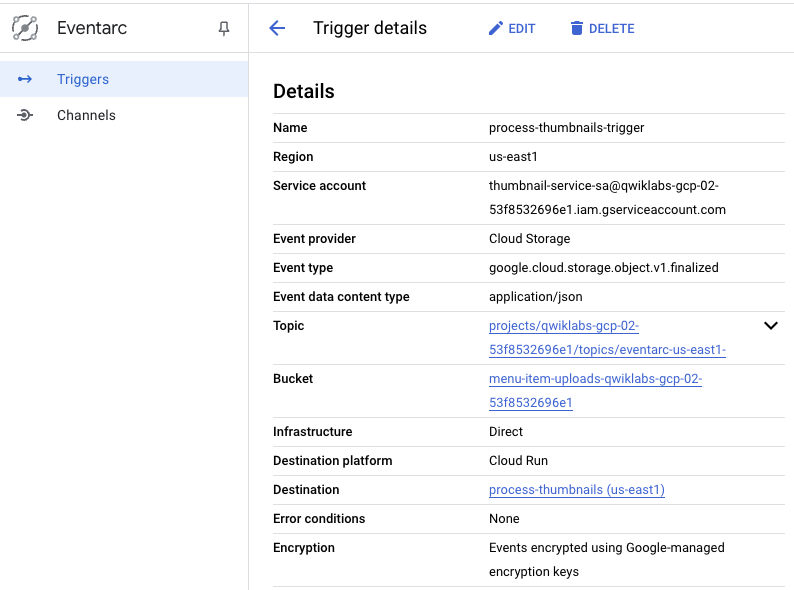This screenshot has height=590, width=794.
Task: Click the application/json content type value
Action: [x=535, y=297]
